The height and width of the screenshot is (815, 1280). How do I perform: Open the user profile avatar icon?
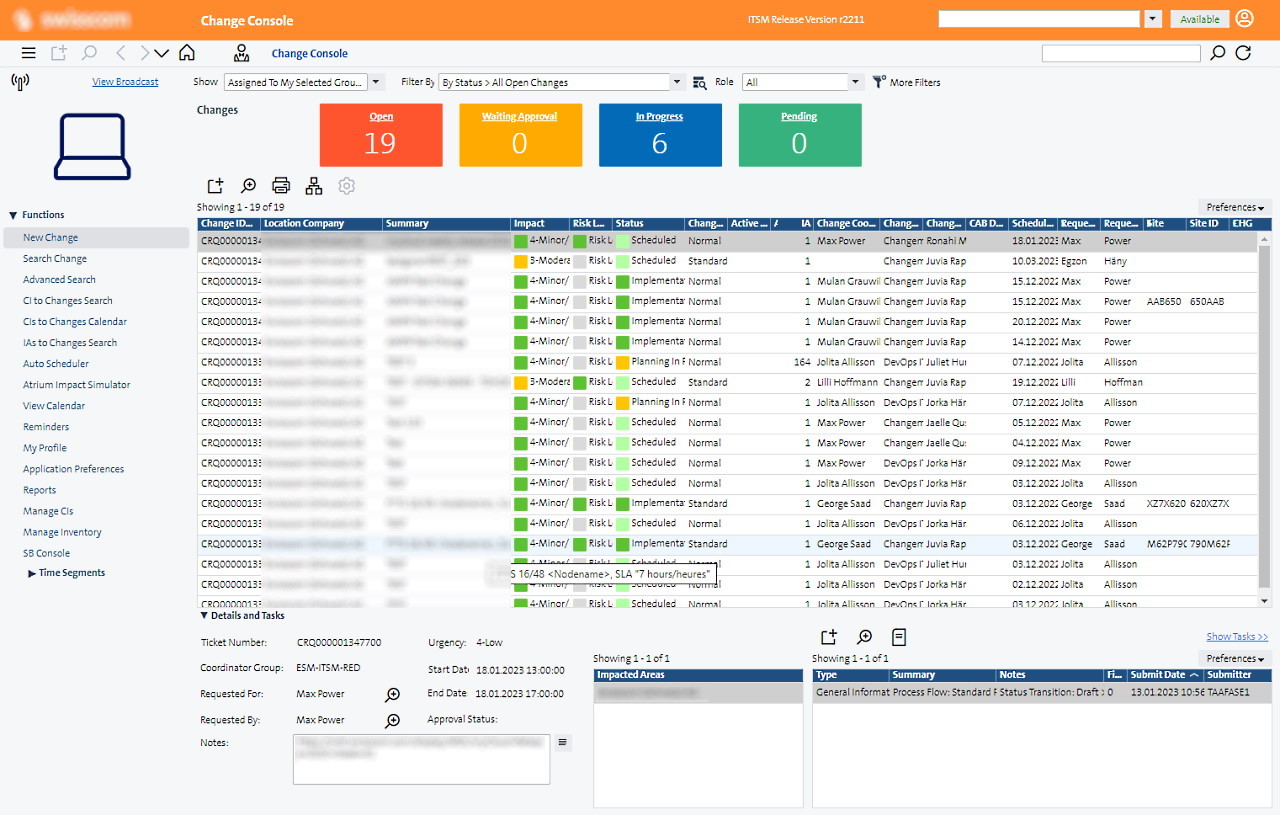(x=1244, y=19)
